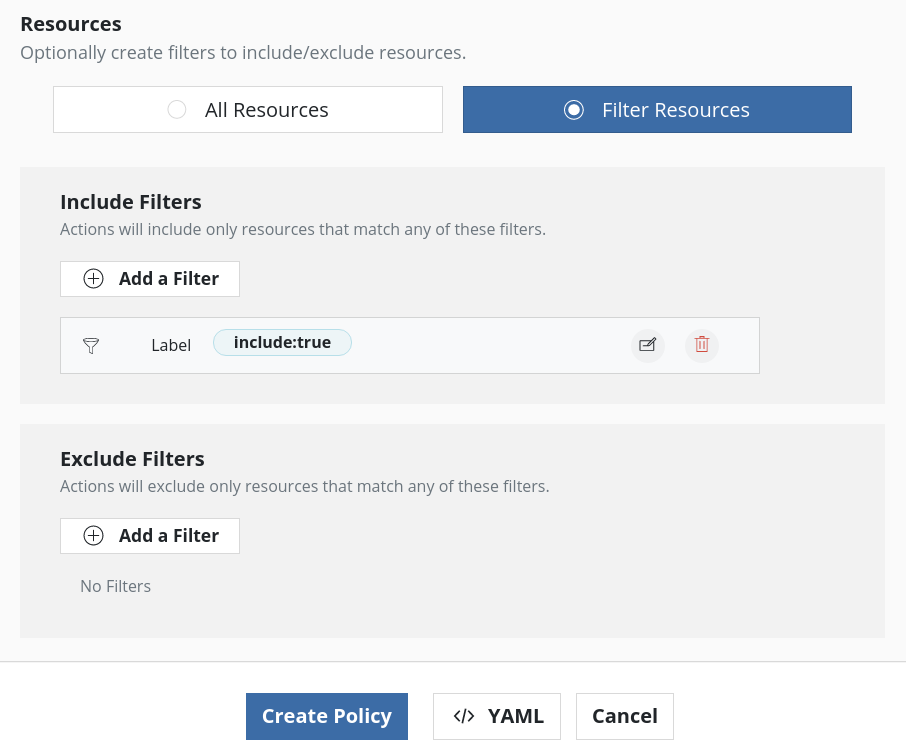
Task: Choose the All Resources option label
Action: click(266, 110)
